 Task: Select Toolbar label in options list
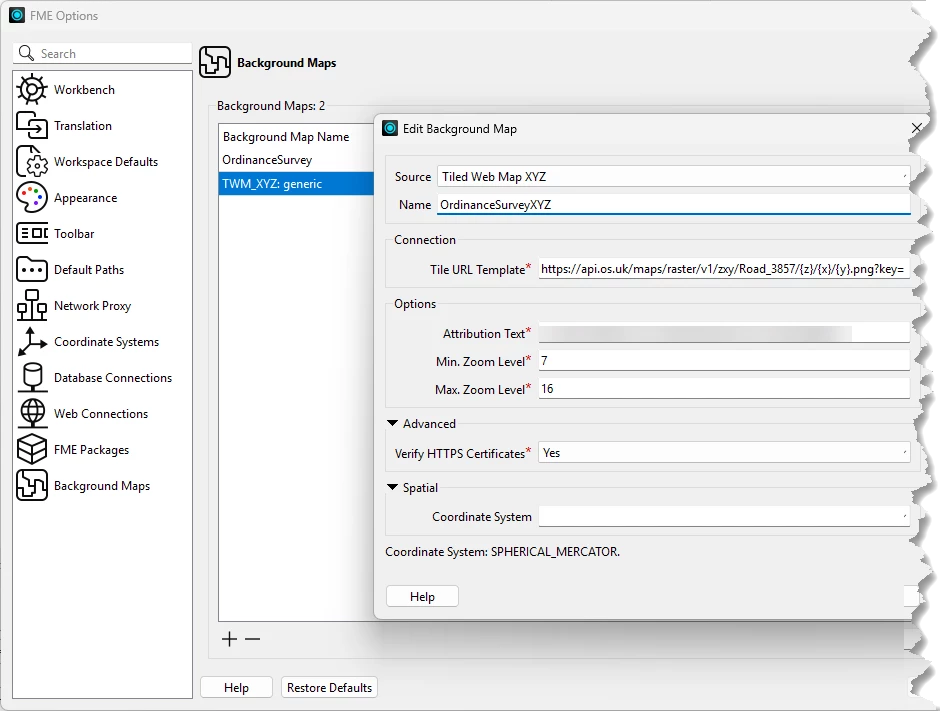tap(74, 234)
